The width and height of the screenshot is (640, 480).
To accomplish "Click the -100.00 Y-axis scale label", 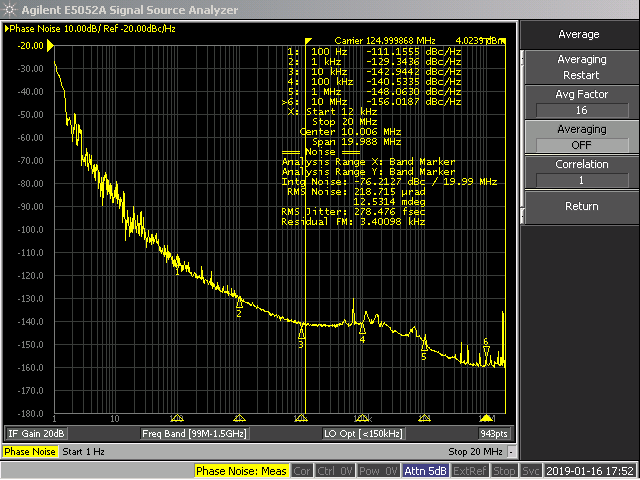I will click(x=30, y=230).
